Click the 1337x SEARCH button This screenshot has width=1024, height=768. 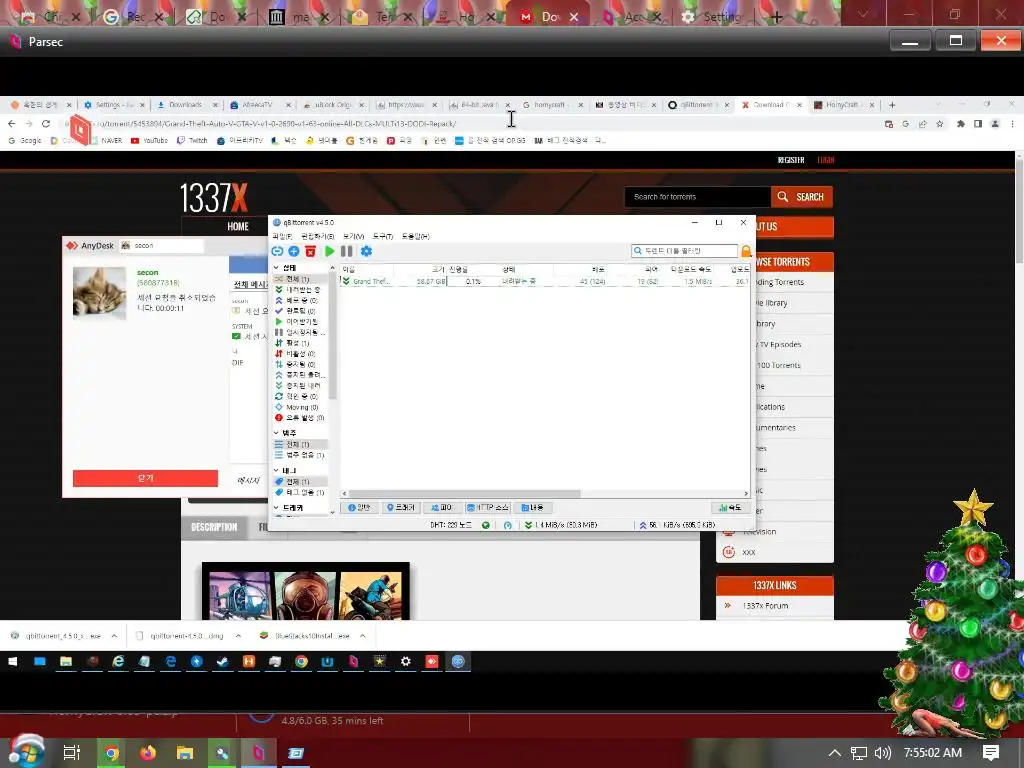[x=802, y=197]
